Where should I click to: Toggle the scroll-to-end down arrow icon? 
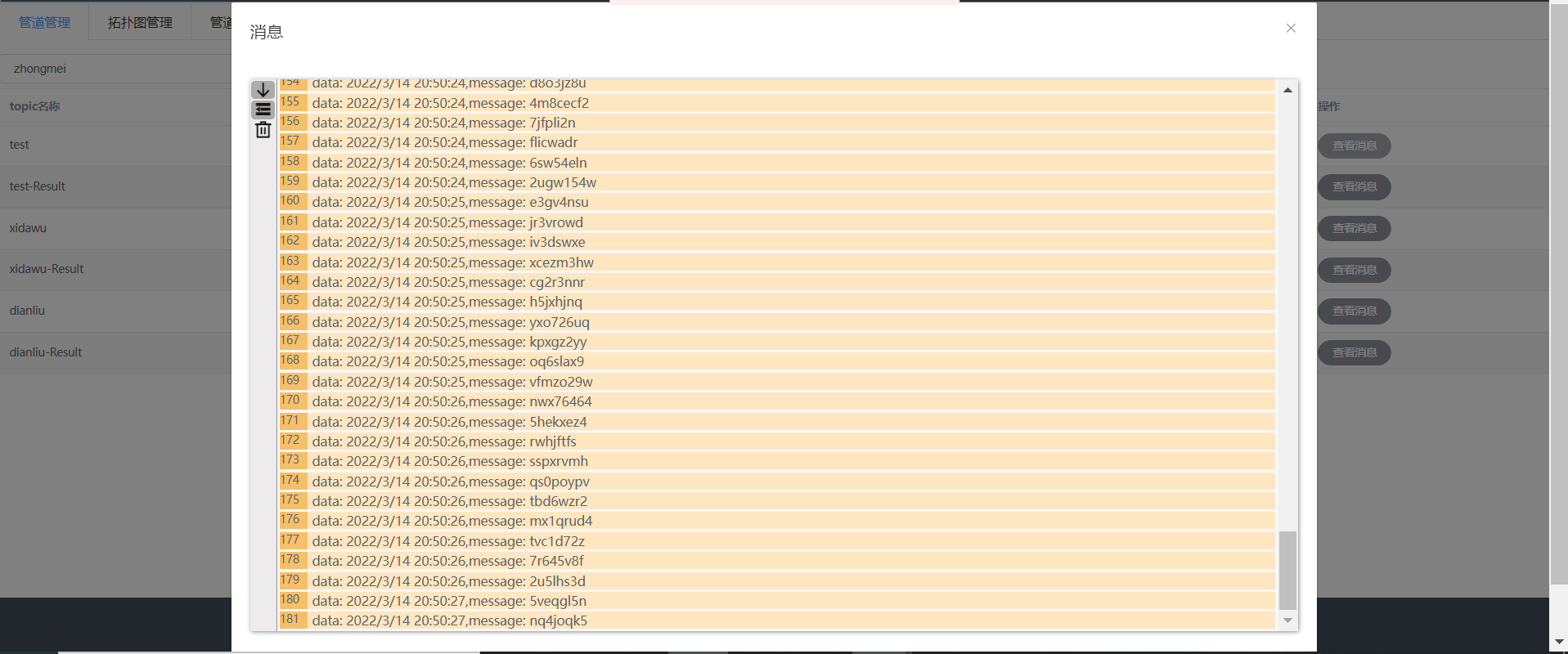pos(263,90)
